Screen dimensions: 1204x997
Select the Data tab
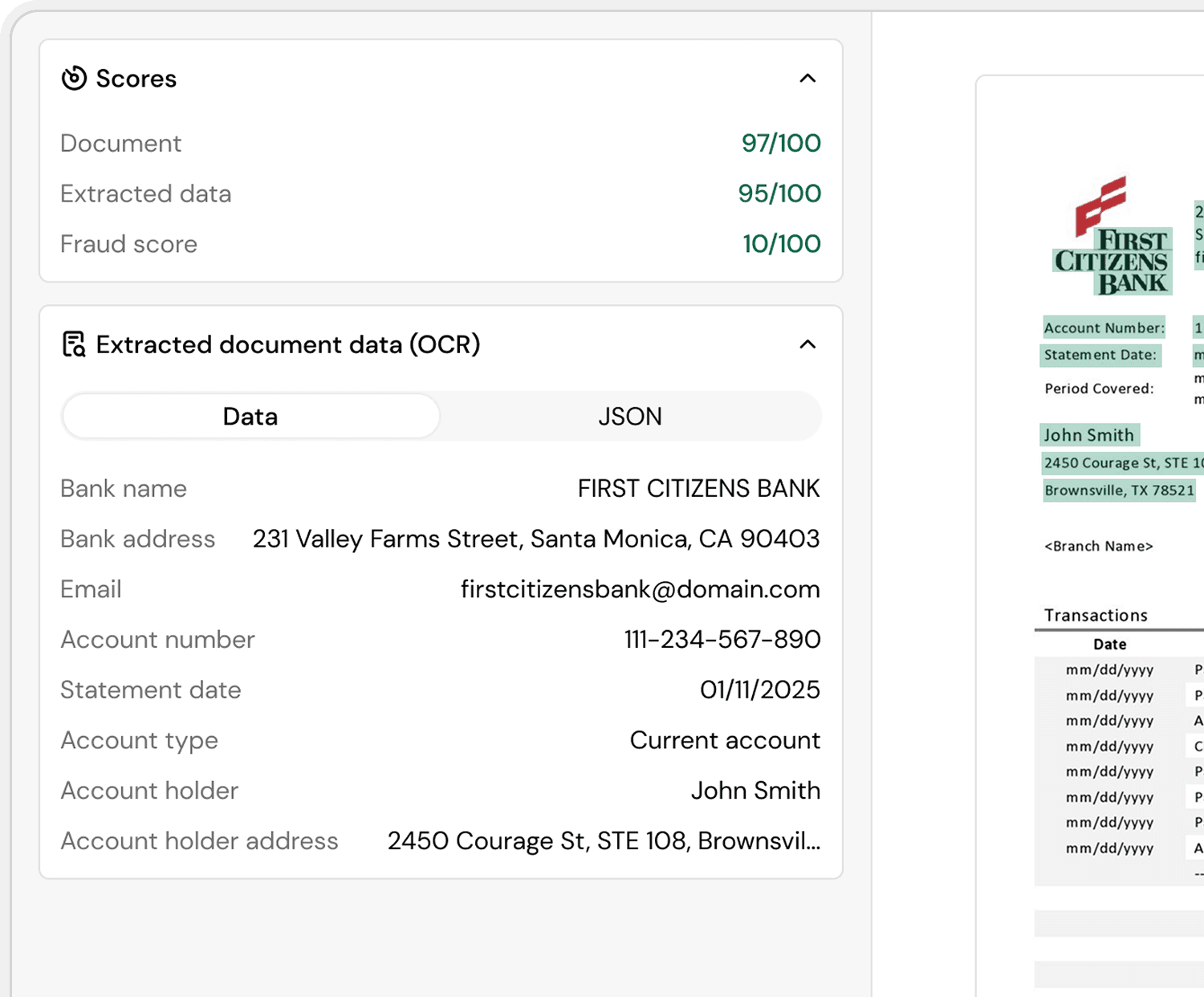coord(250,416)
